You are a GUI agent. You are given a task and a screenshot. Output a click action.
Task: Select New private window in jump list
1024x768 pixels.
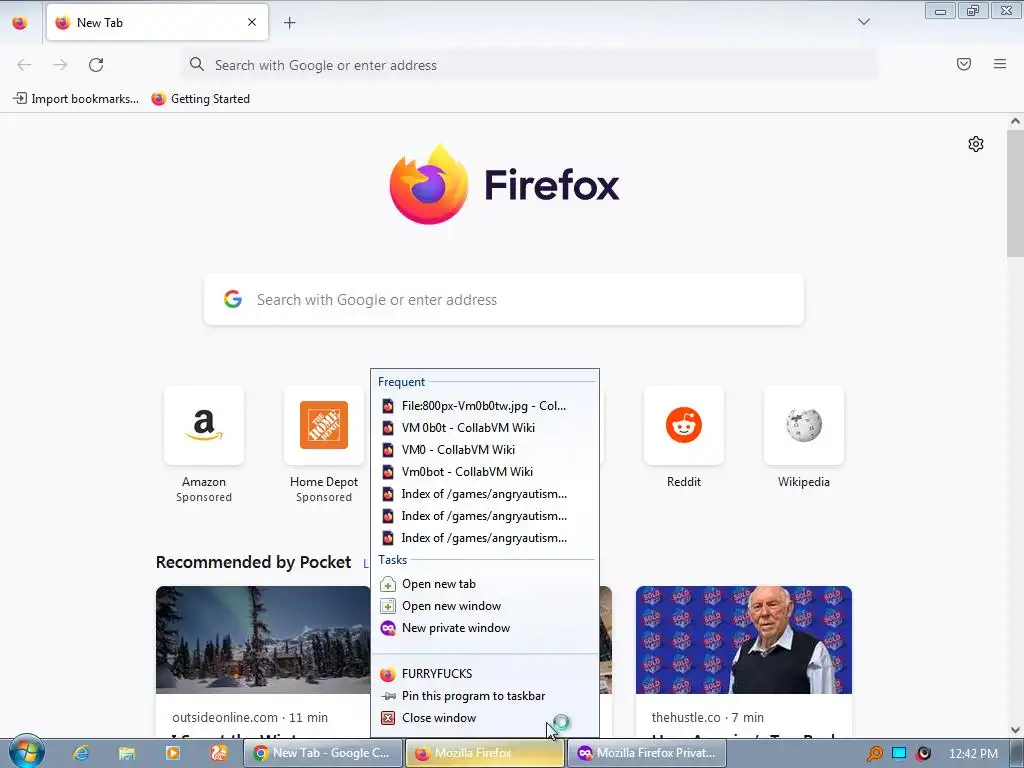pos(485,628)
